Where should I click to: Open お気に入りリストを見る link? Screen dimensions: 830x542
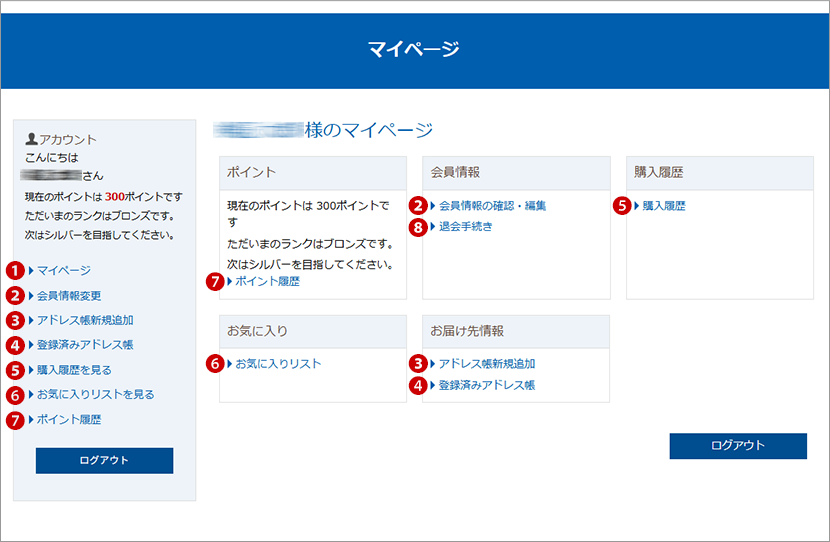[95, 394]
